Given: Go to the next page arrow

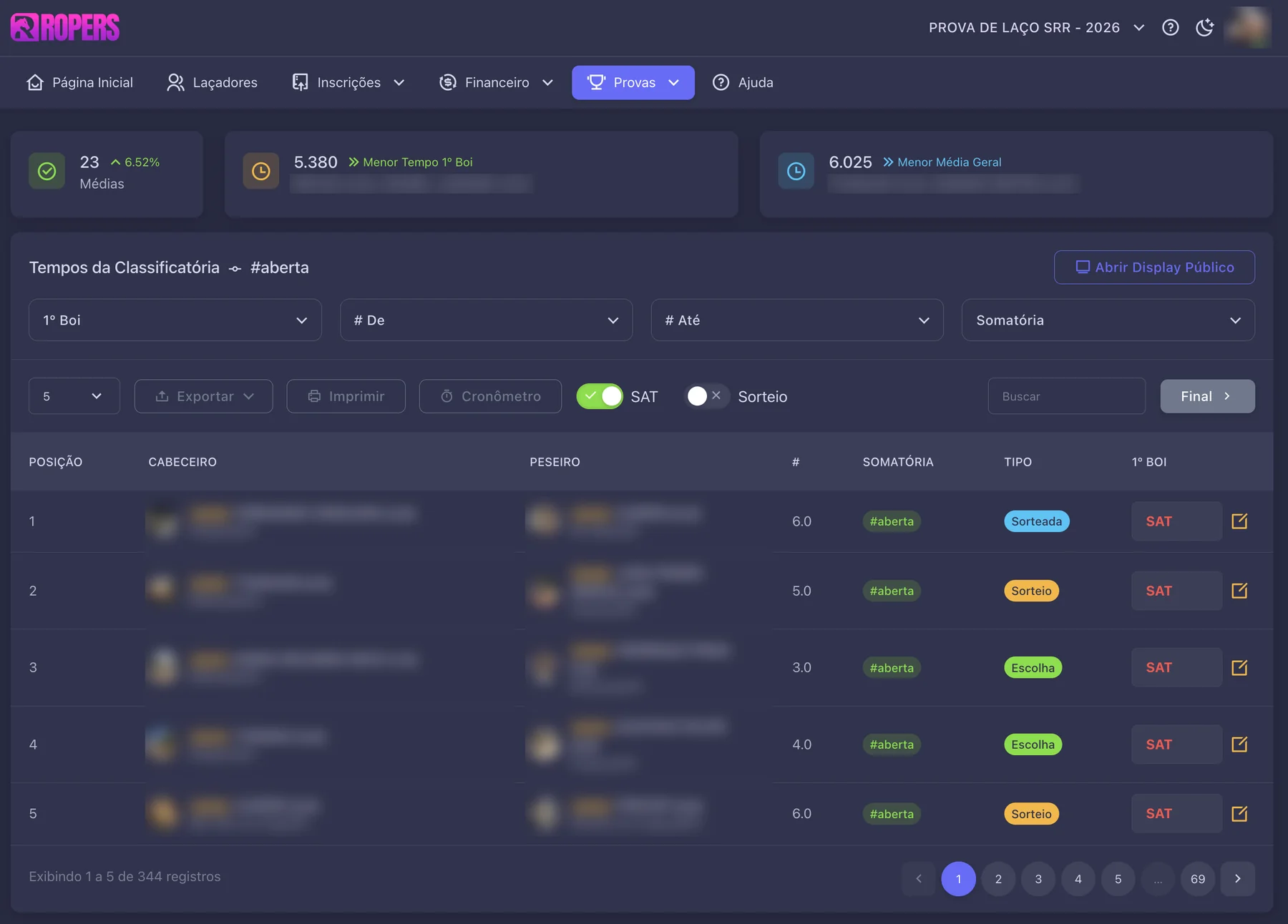Looking at the screenshot, I should pos(1238,878).
